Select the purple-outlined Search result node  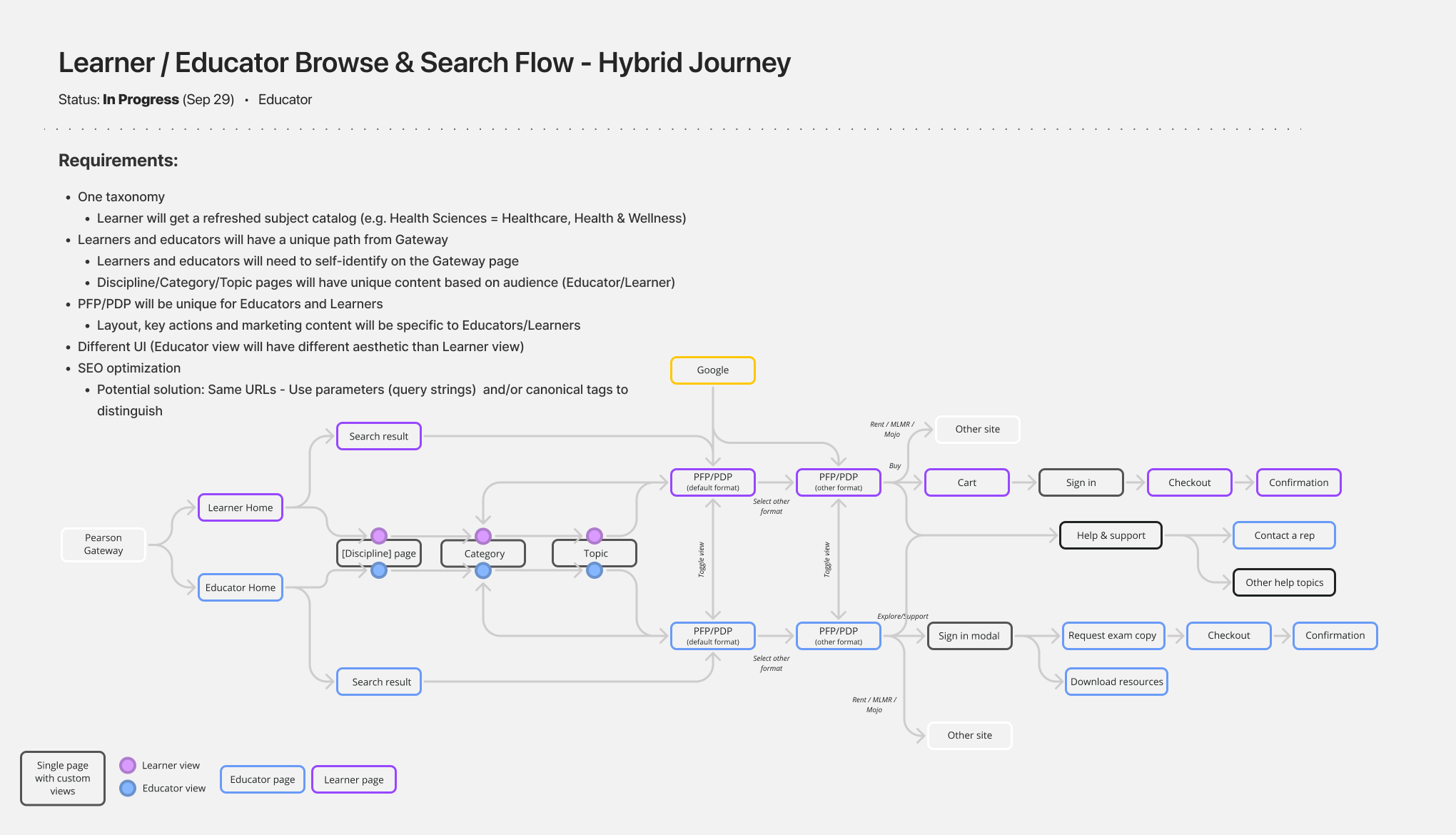[378, 437]
